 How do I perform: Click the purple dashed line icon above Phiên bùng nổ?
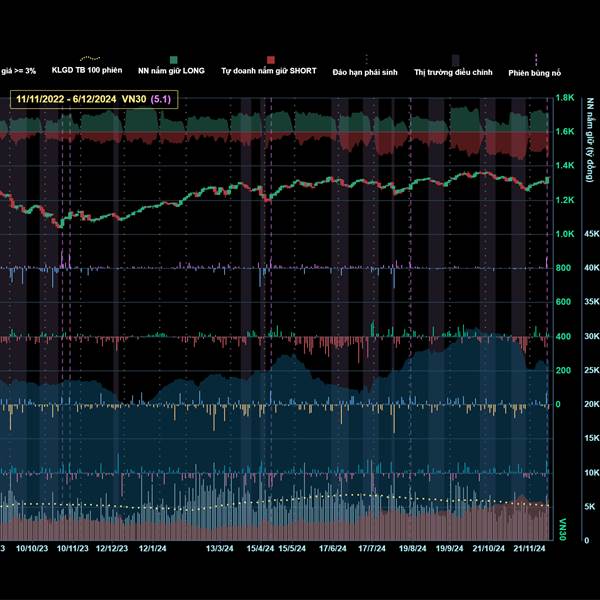[536, 60]
